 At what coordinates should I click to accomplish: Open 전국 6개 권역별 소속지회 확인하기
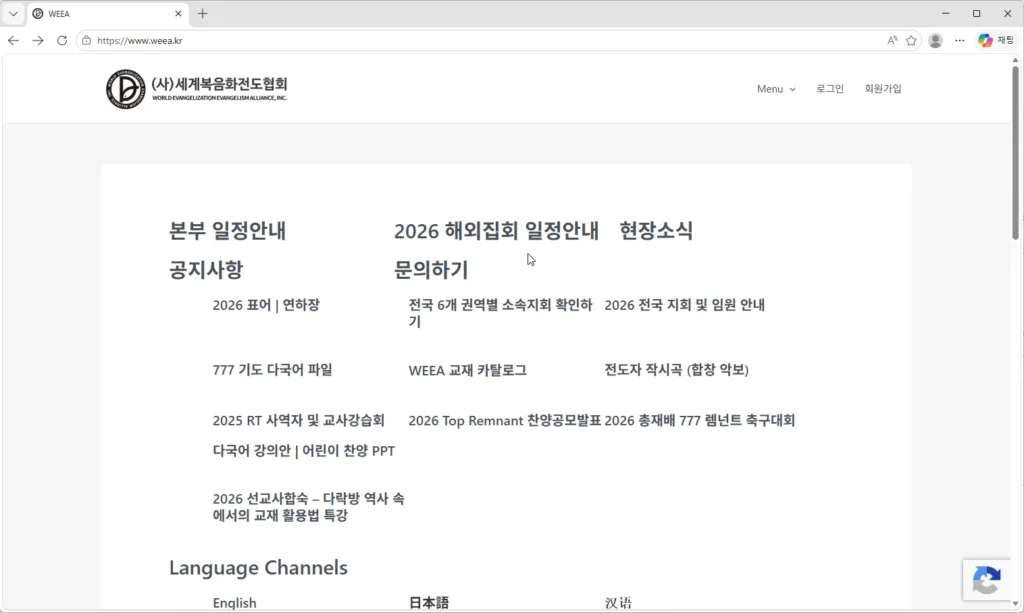tap(500, 313)
